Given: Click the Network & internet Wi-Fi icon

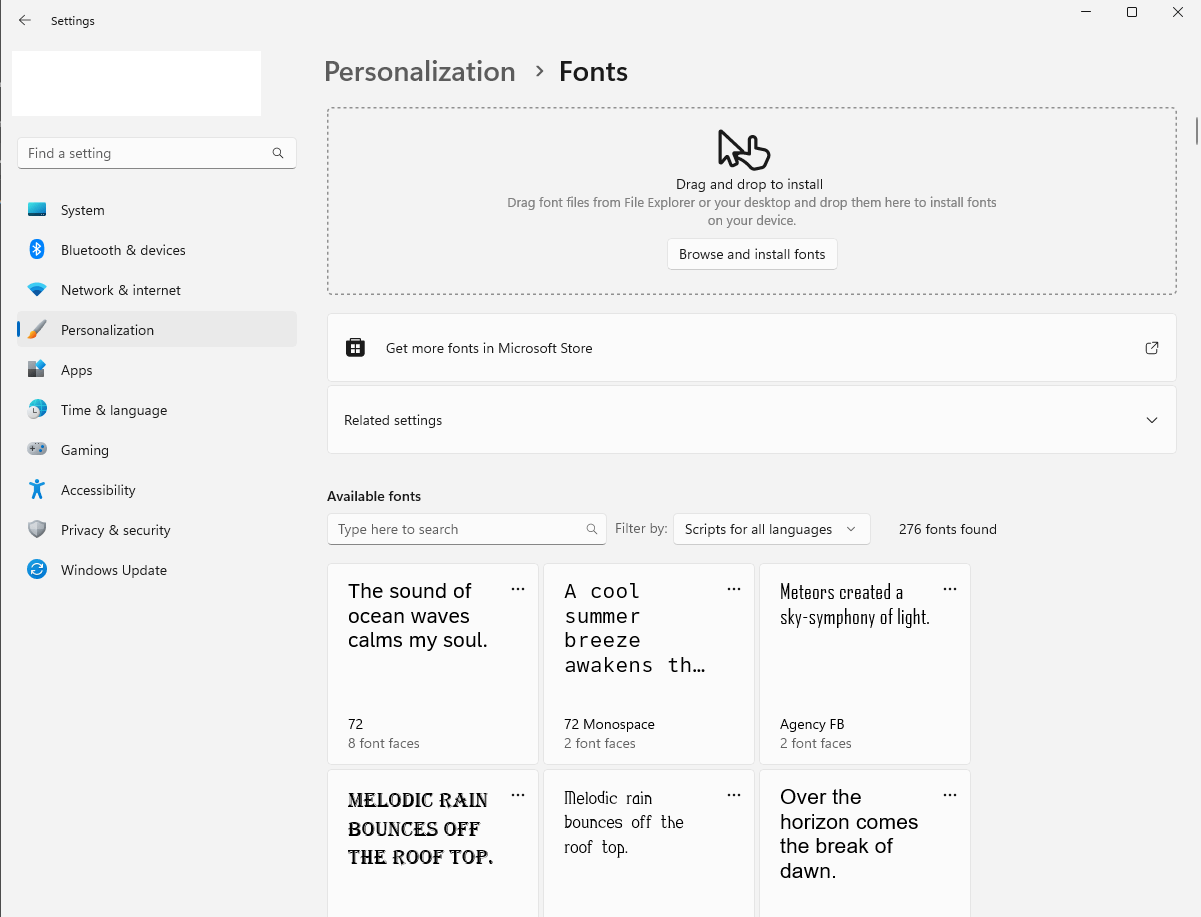Looking at the screenshot, I should [x=37, y=290].
